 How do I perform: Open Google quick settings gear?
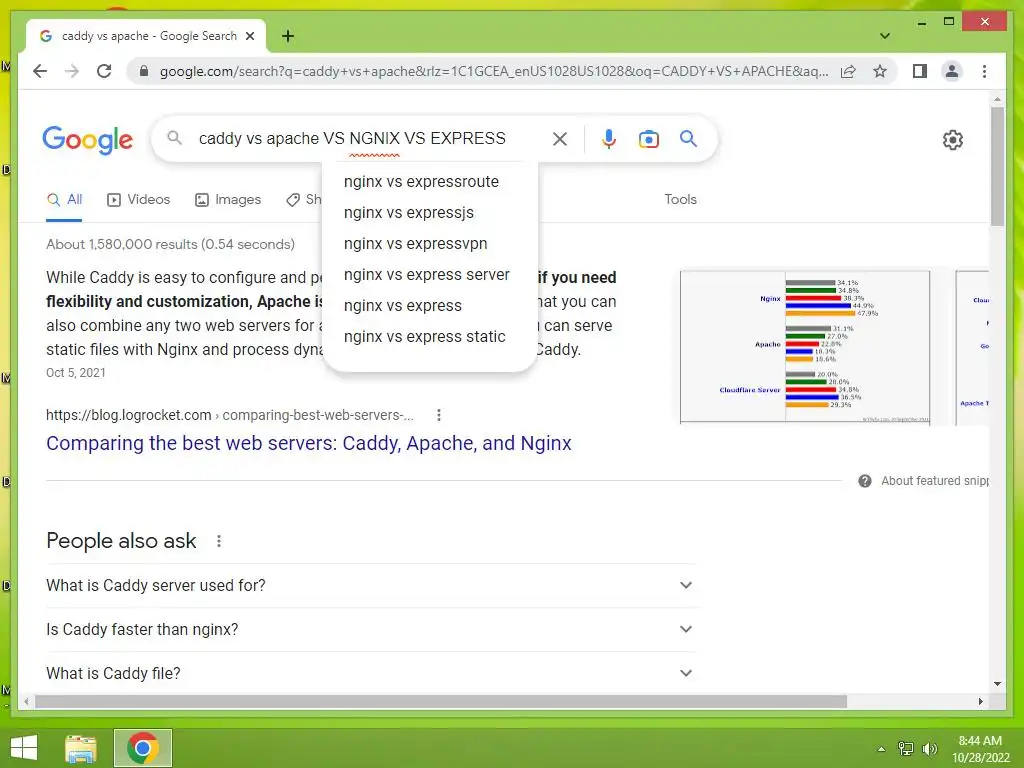(x=952, y=140)
